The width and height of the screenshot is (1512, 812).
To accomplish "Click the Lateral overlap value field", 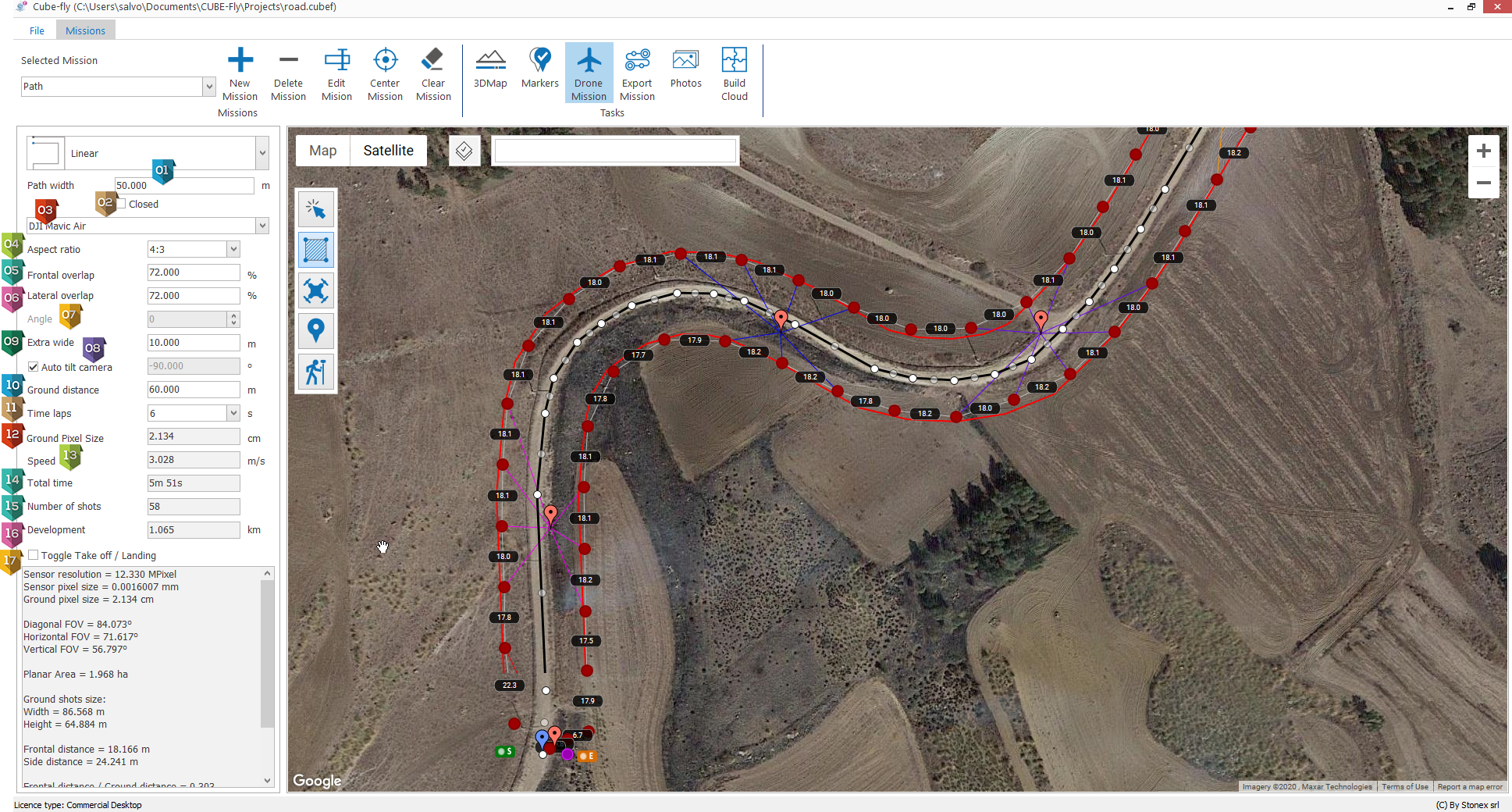I will pos(194,296).
